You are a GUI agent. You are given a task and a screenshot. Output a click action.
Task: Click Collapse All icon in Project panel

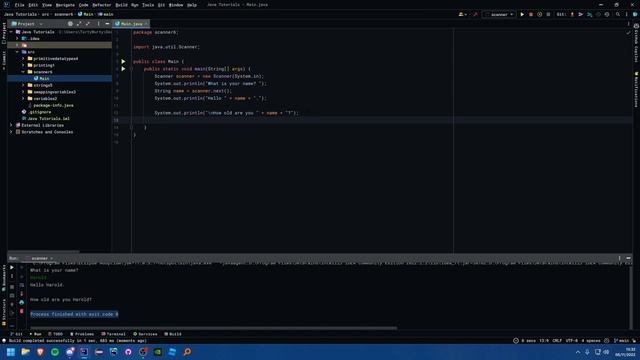[x=88, y=24]
